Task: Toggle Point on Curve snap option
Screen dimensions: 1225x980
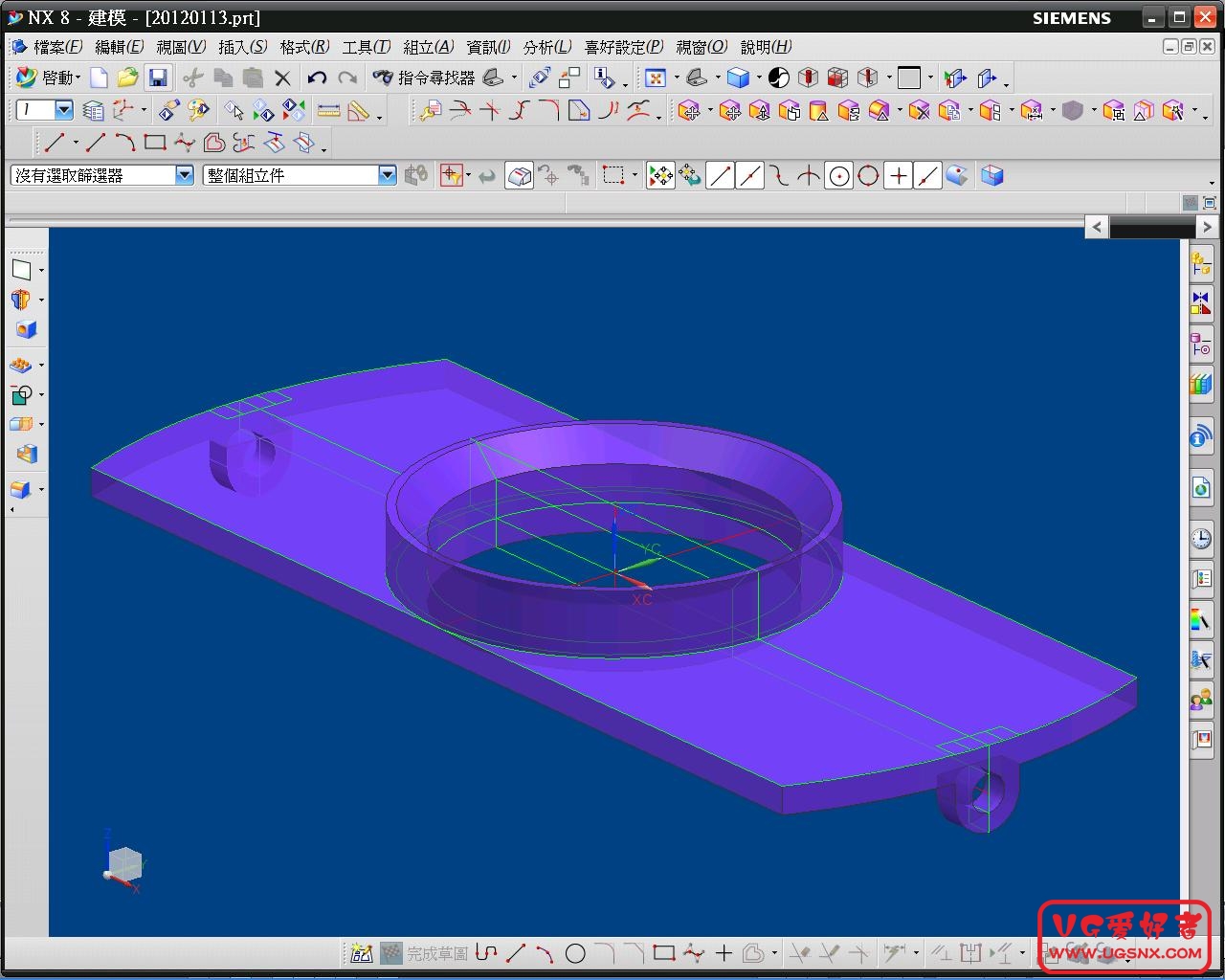Action: point(927,175)
